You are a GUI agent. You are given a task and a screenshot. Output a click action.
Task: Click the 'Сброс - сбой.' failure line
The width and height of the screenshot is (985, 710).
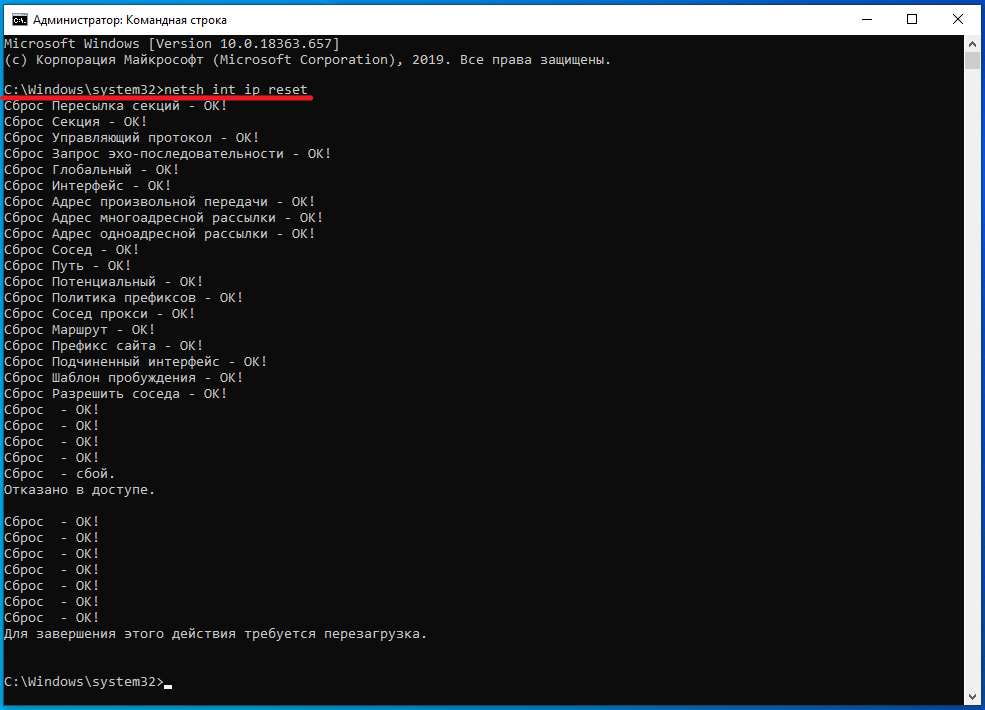point(60,474)
